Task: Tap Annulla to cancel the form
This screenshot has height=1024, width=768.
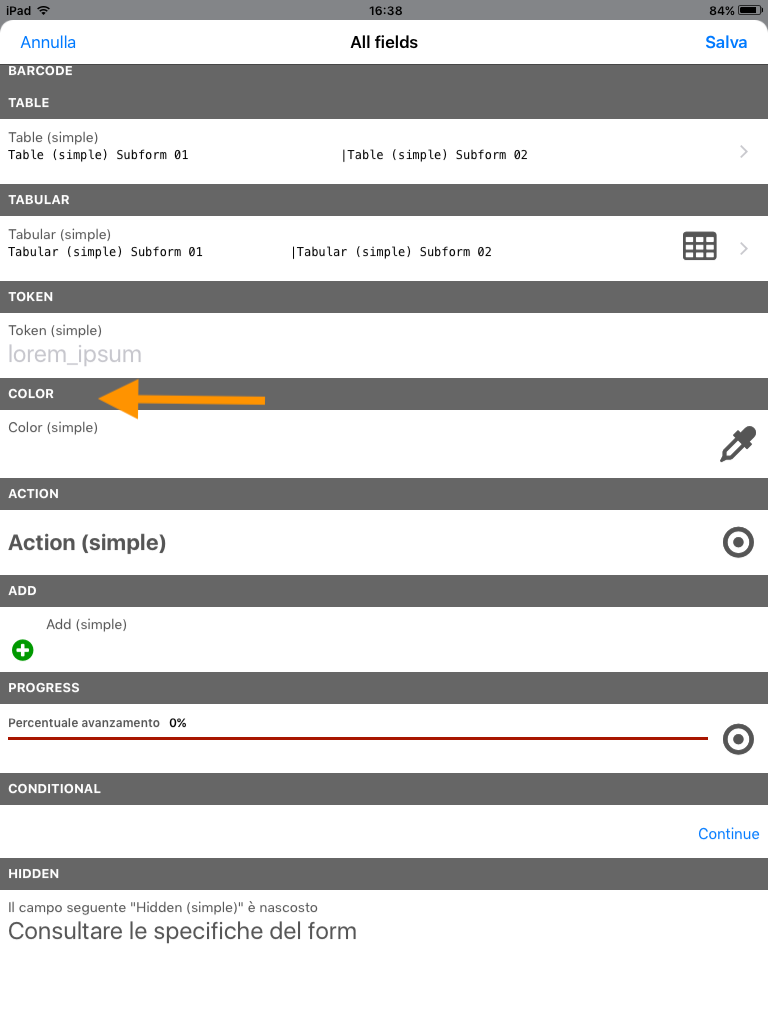Action: pos(48,42)
